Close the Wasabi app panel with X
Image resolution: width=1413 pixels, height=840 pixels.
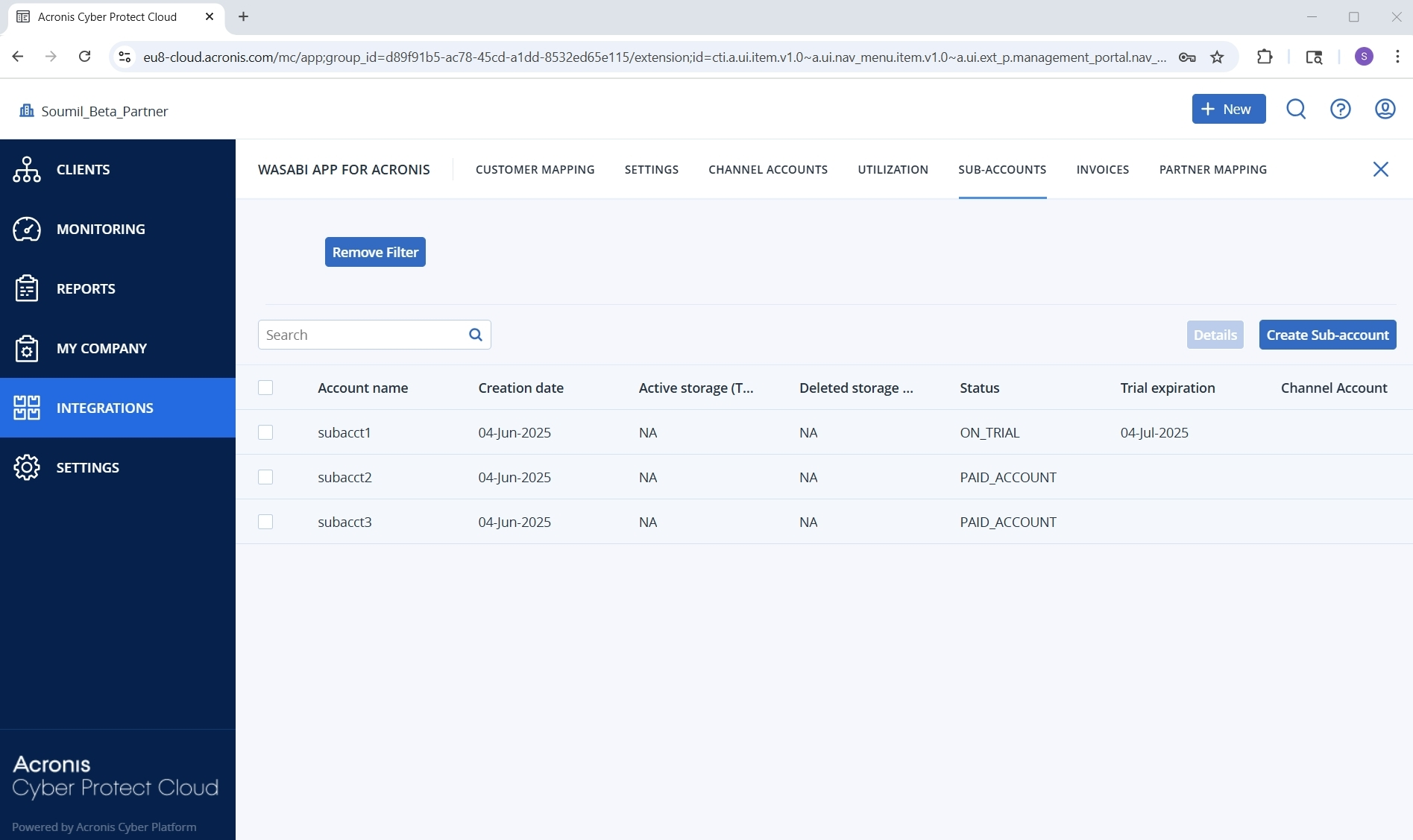1381,169
